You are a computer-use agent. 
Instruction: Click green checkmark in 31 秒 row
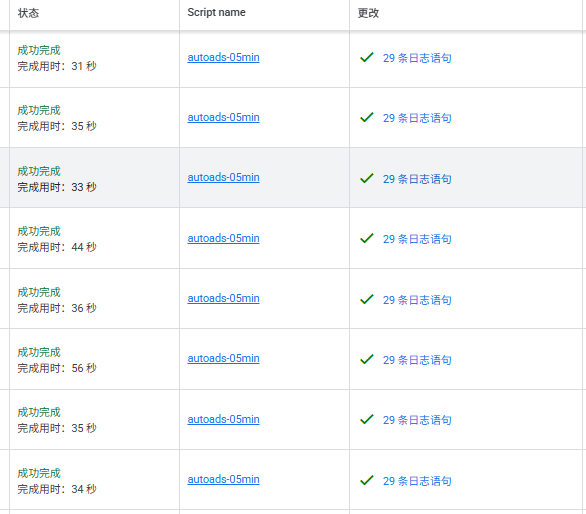point(367,57)
